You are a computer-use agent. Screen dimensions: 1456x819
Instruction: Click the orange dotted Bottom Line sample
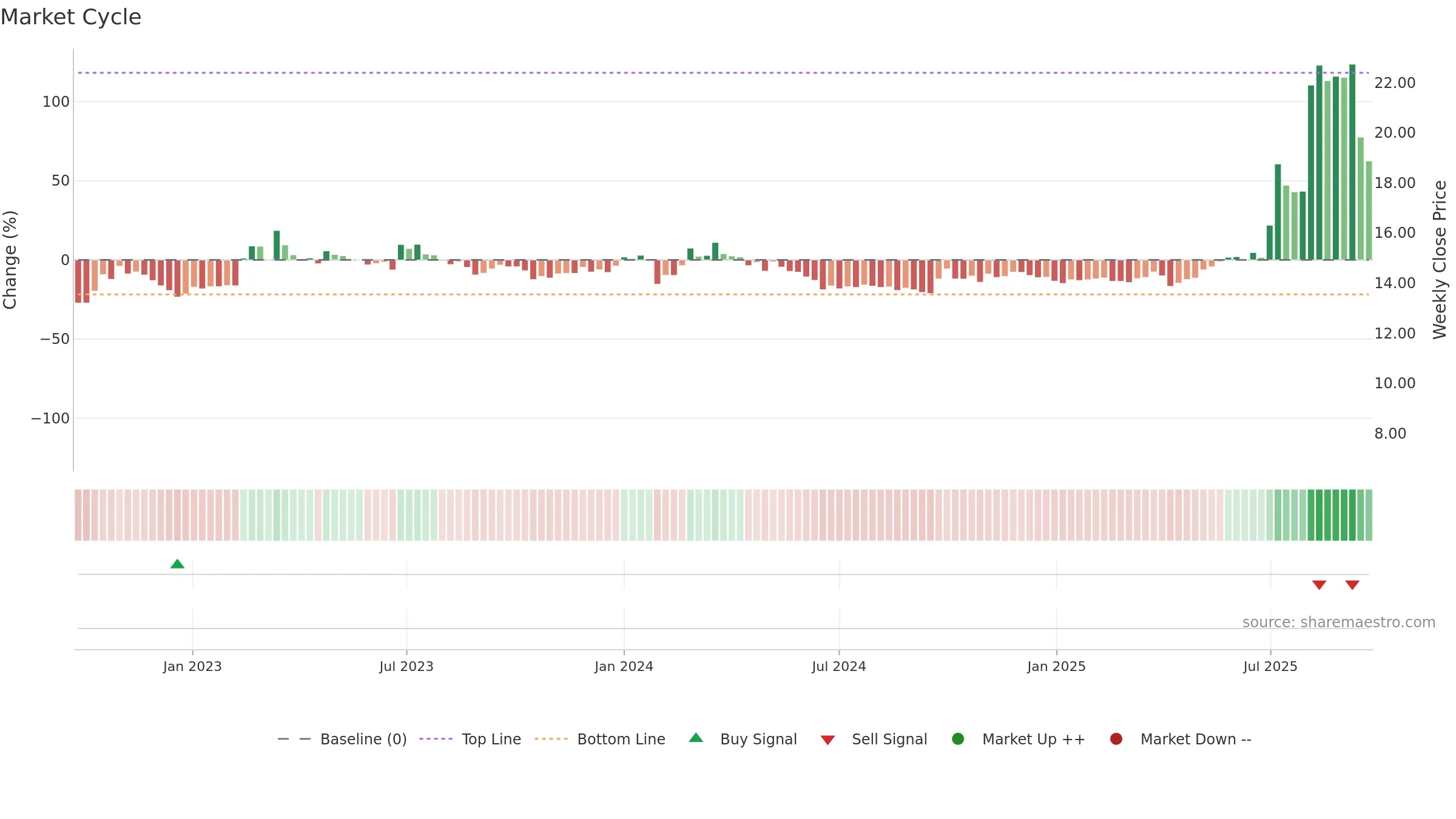[x=551, y=739]
